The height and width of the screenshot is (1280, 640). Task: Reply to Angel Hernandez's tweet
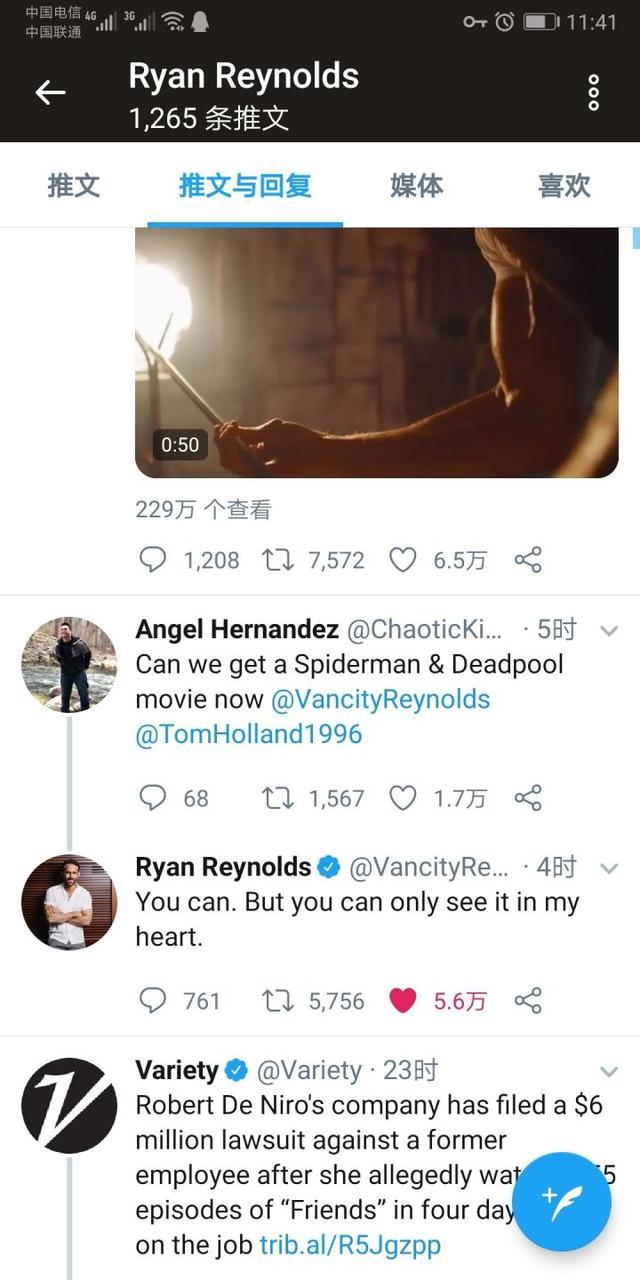click(x=152, y=797)
